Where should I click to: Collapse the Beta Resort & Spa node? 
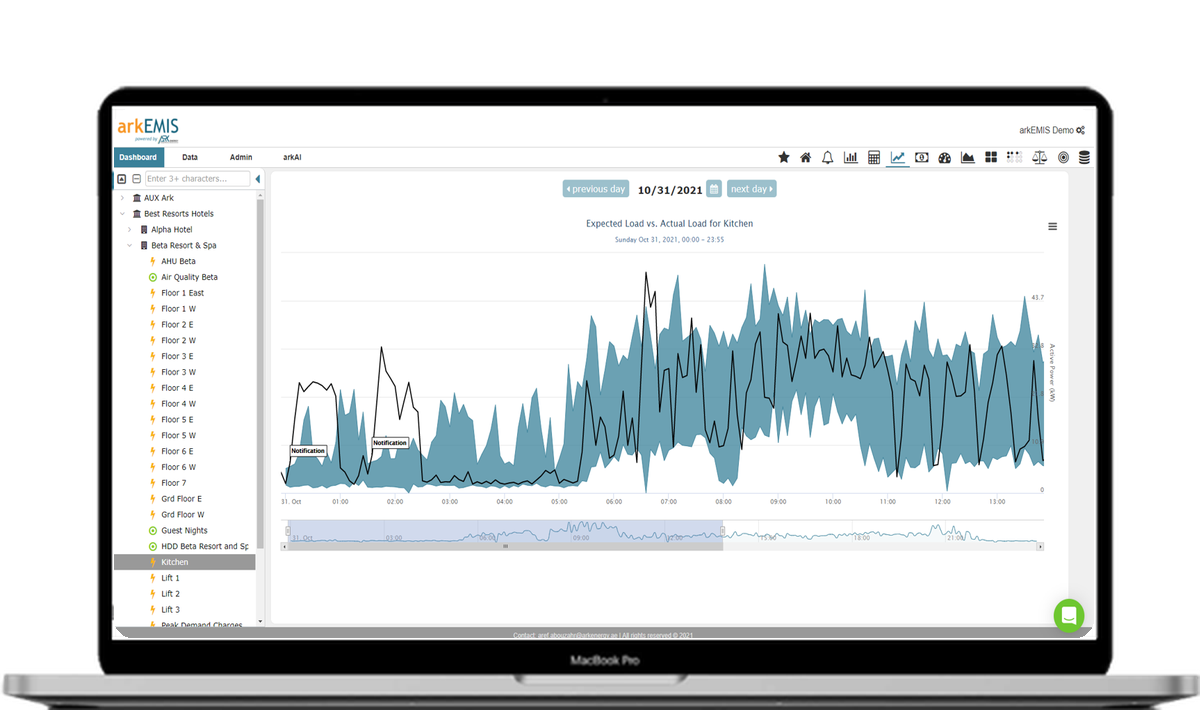pos(130,245)
